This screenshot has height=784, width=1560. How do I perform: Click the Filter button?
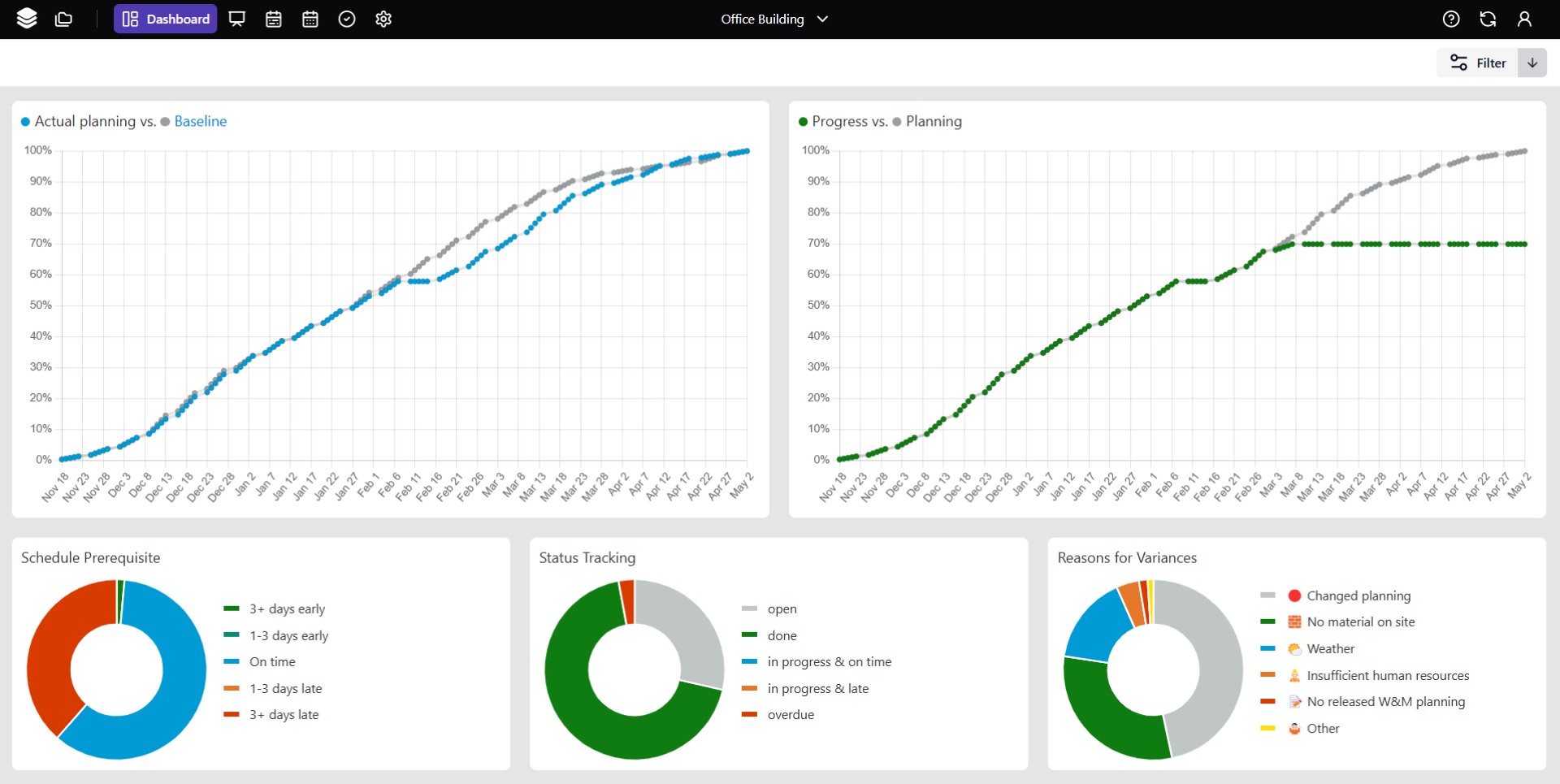coord(1478,63)
